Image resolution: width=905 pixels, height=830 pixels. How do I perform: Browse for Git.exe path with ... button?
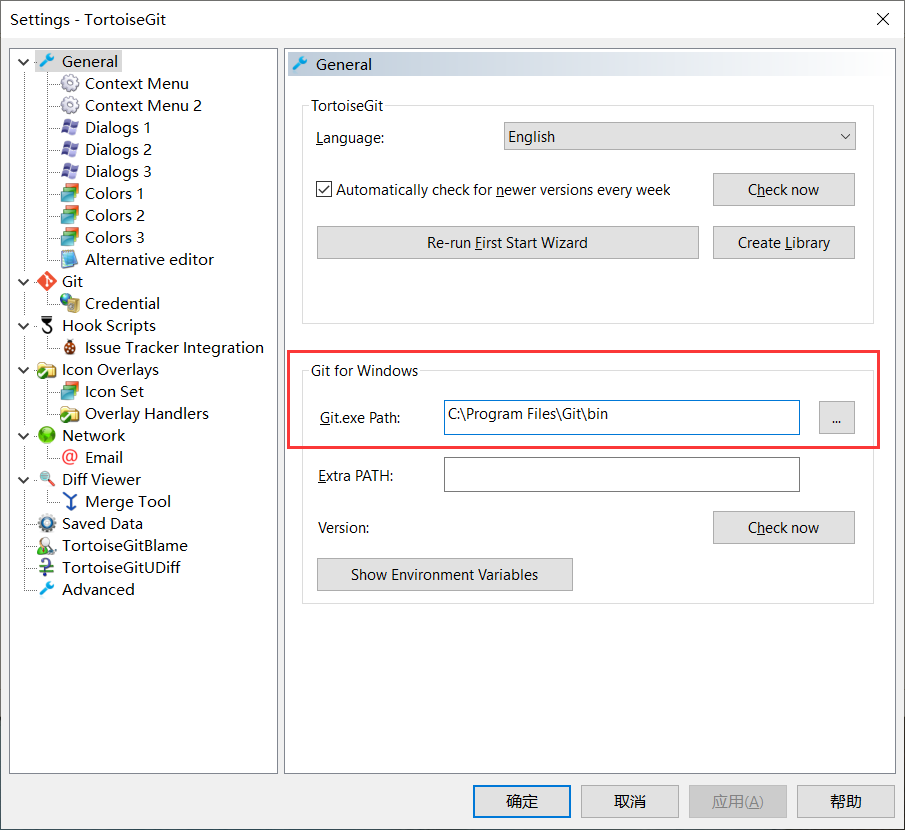coord(836,417)
